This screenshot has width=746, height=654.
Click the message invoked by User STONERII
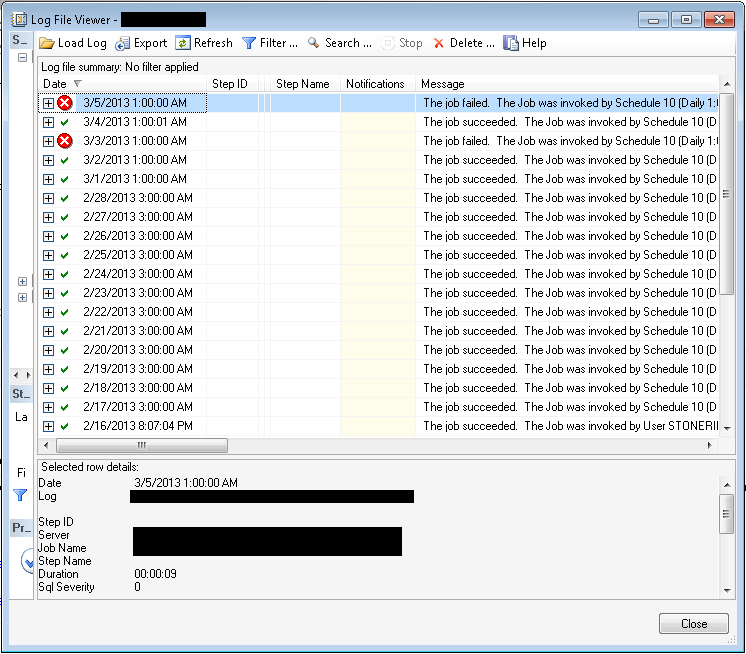[x=570, y=426]
